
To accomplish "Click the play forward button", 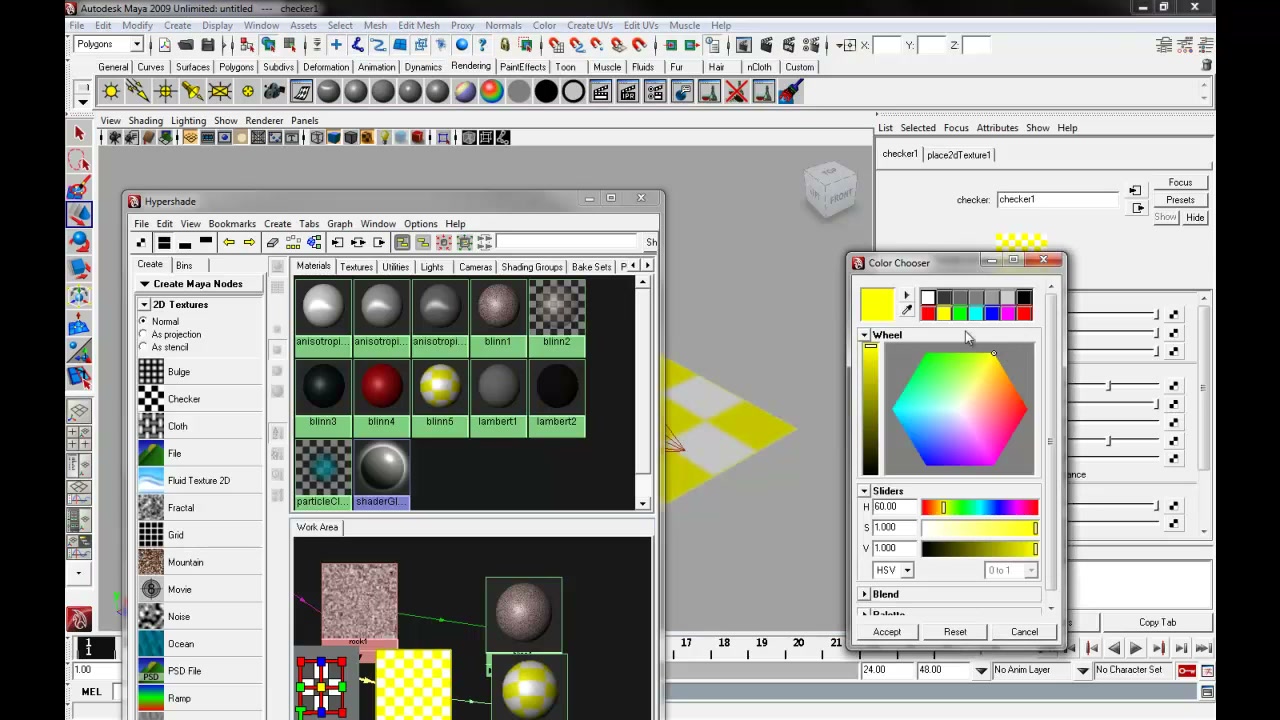I will [x=1135, y=648].
